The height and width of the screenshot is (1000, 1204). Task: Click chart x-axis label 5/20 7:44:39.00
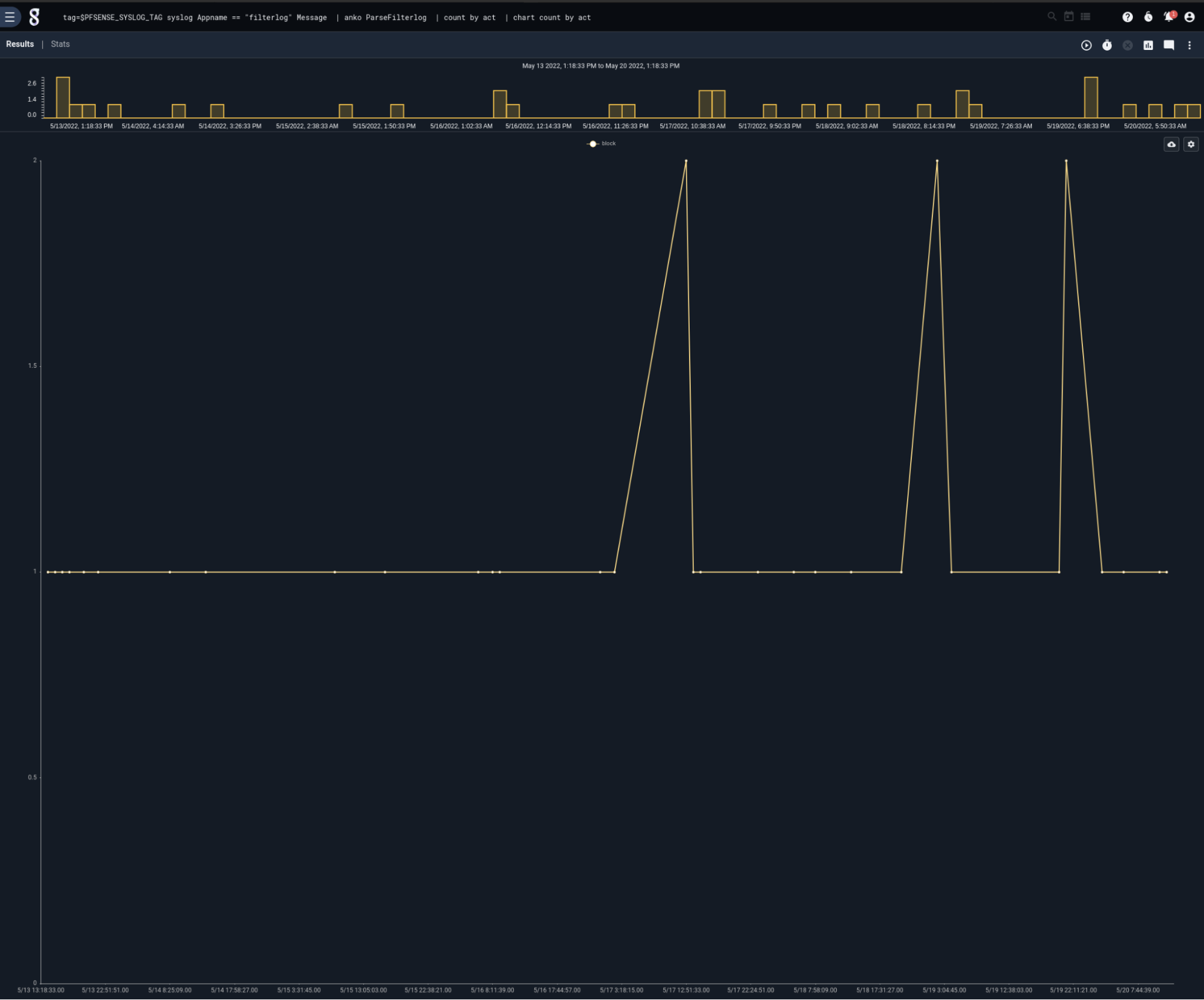point(1138,990)
